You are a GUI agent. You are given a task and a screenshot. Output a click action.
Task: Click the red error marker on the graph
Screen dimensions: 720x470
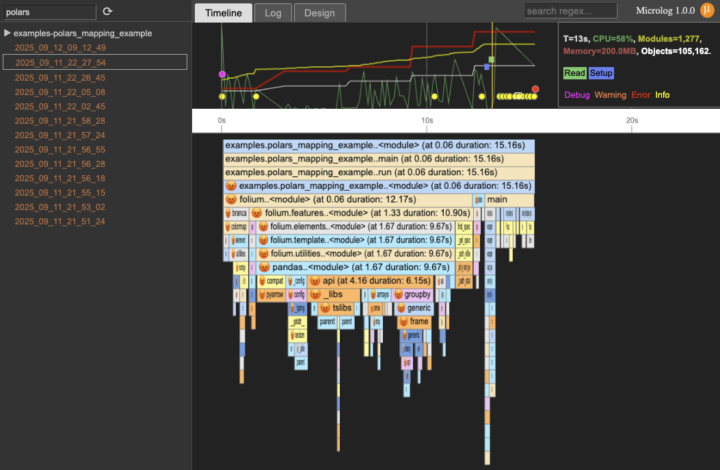[535, 89]
